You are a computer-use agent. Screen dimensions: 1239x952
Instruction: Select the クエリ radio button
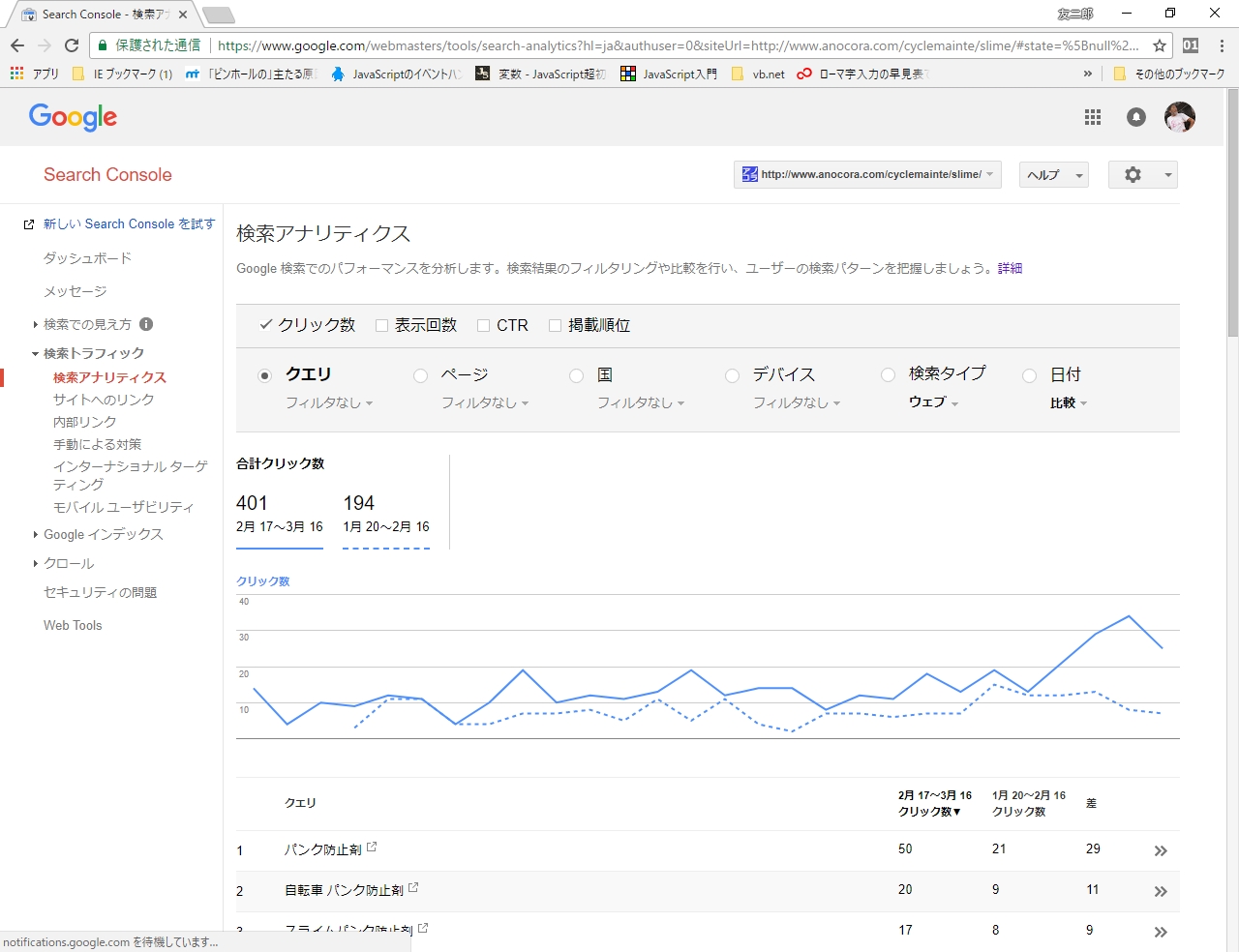point(264,375)
